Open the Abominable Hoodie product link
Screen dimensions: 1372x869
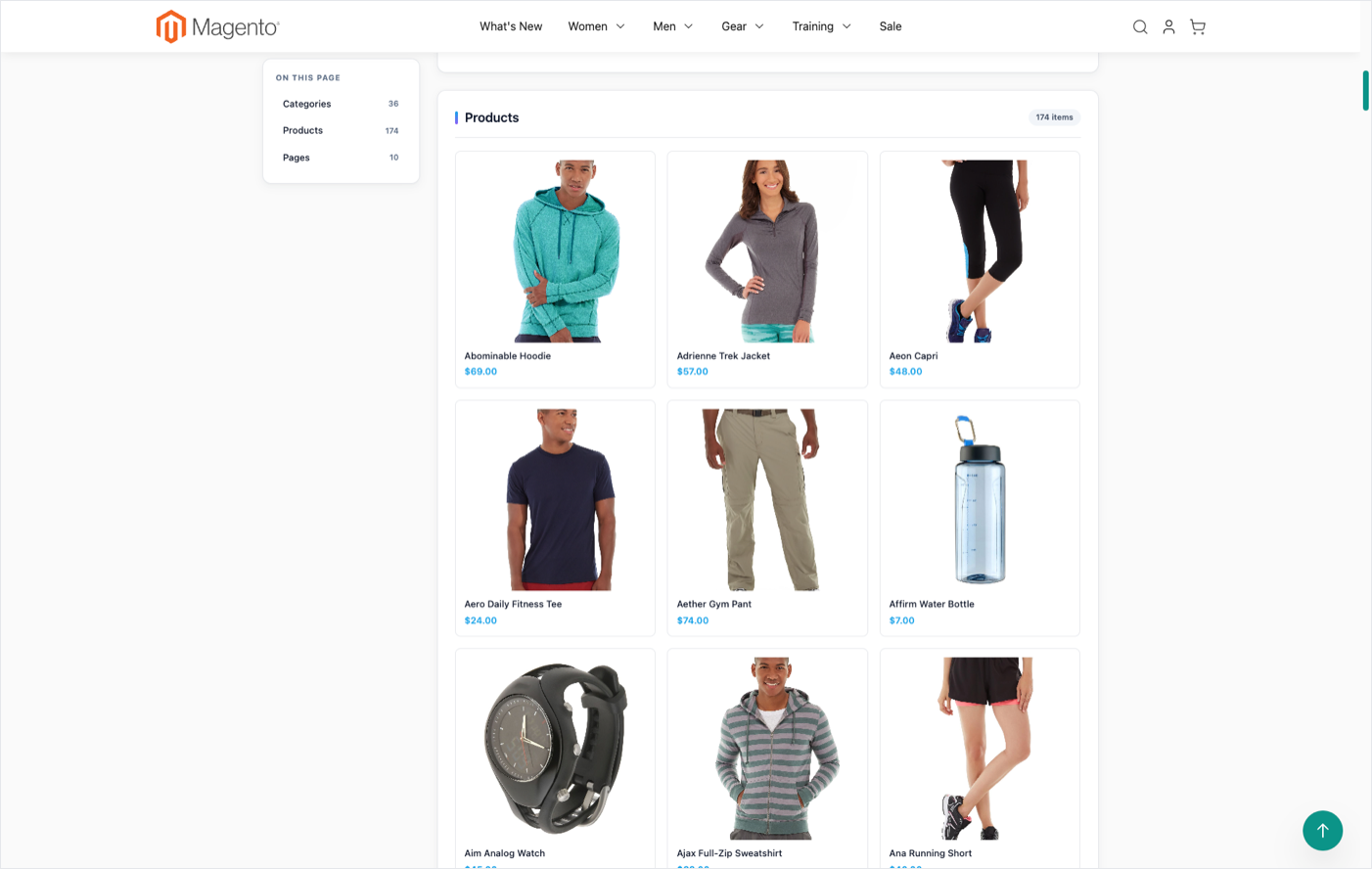(507, 355)
